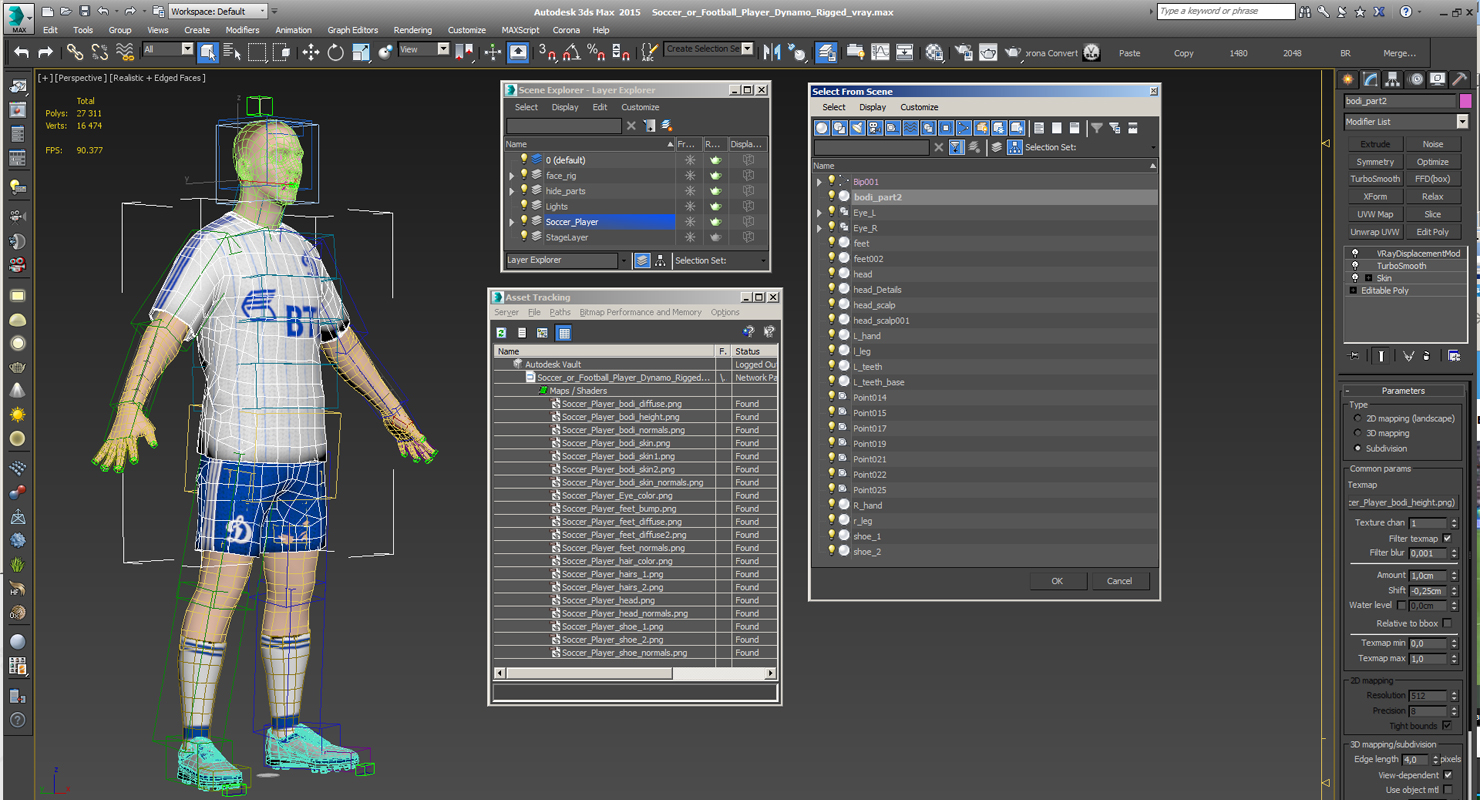Screen dimensions: 1480x800
Task: Click Cancel in Select From Scene
Action: point(1119,581)
